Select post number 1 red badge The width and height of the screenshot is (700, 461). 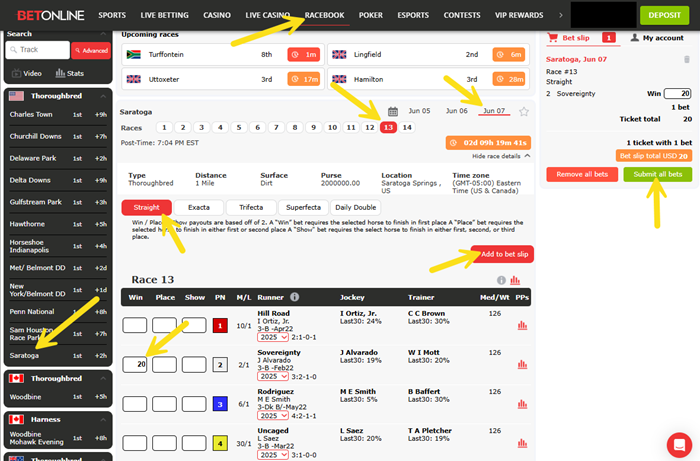(220, 325)
